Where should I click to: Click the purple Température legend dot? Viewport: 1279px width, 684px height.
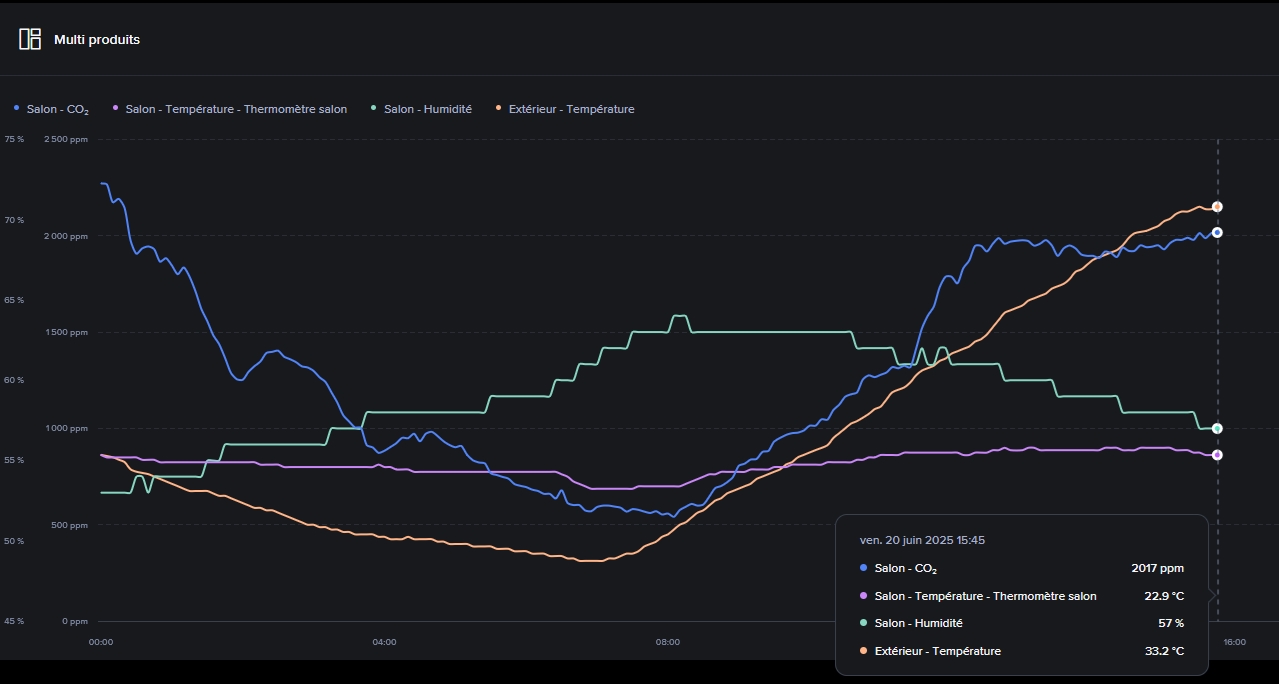point(116,108)
